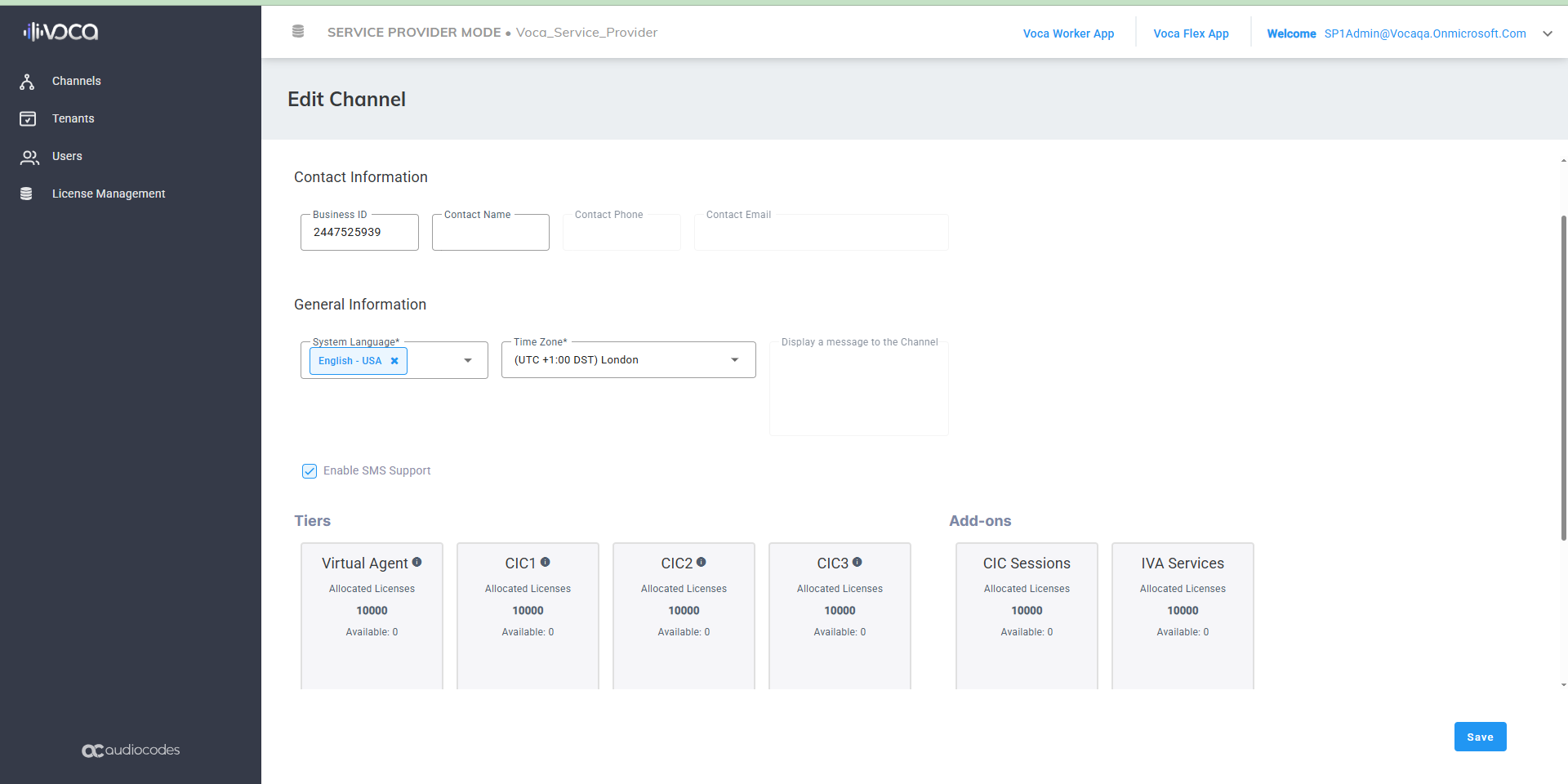Click the Tenants sidebar icon
Viewport: 1568px width, 784px height.
28,119
